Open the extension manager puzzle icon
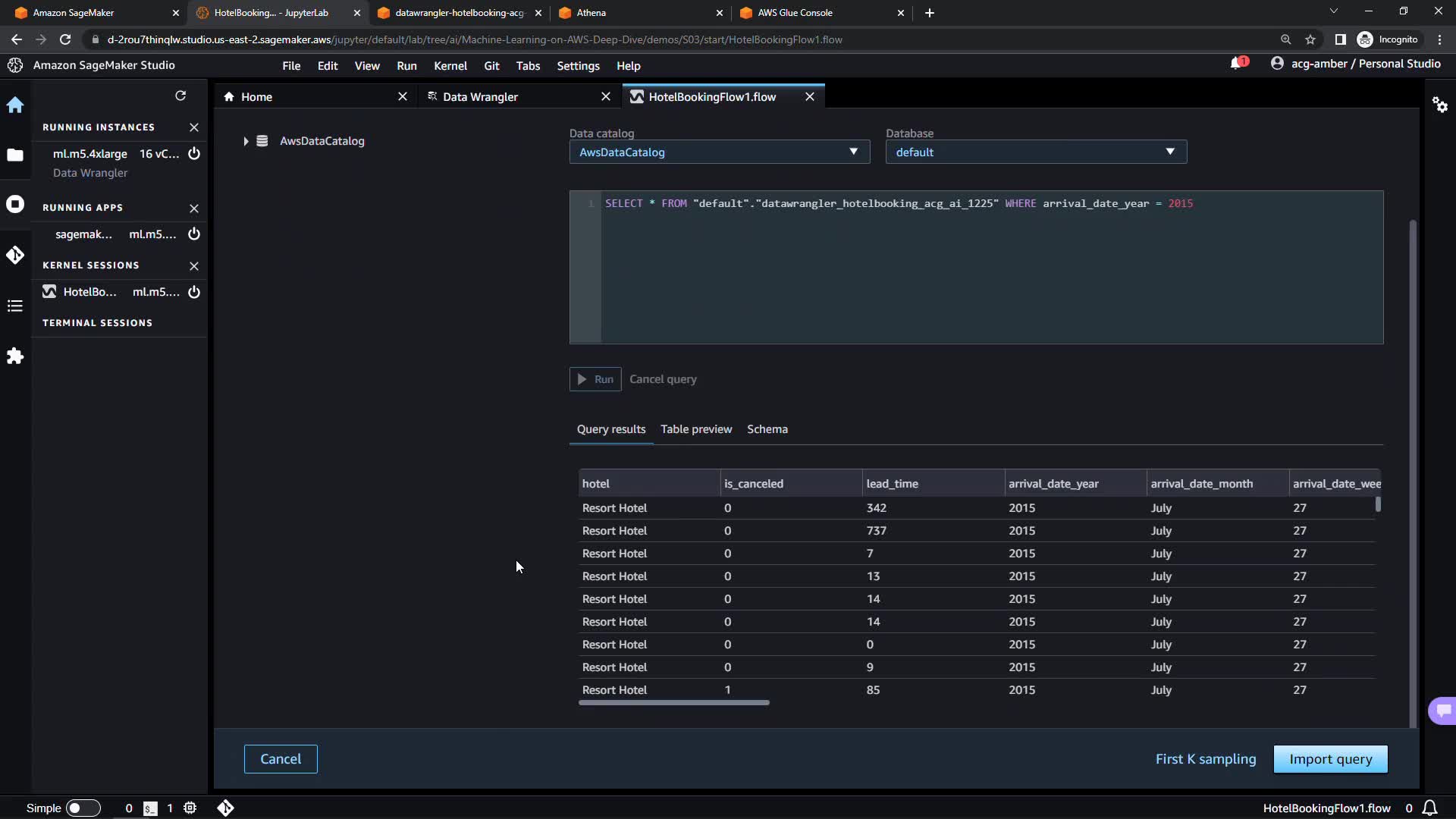The height and width of the screenshot is (819, 1456). tap(15, 356)
